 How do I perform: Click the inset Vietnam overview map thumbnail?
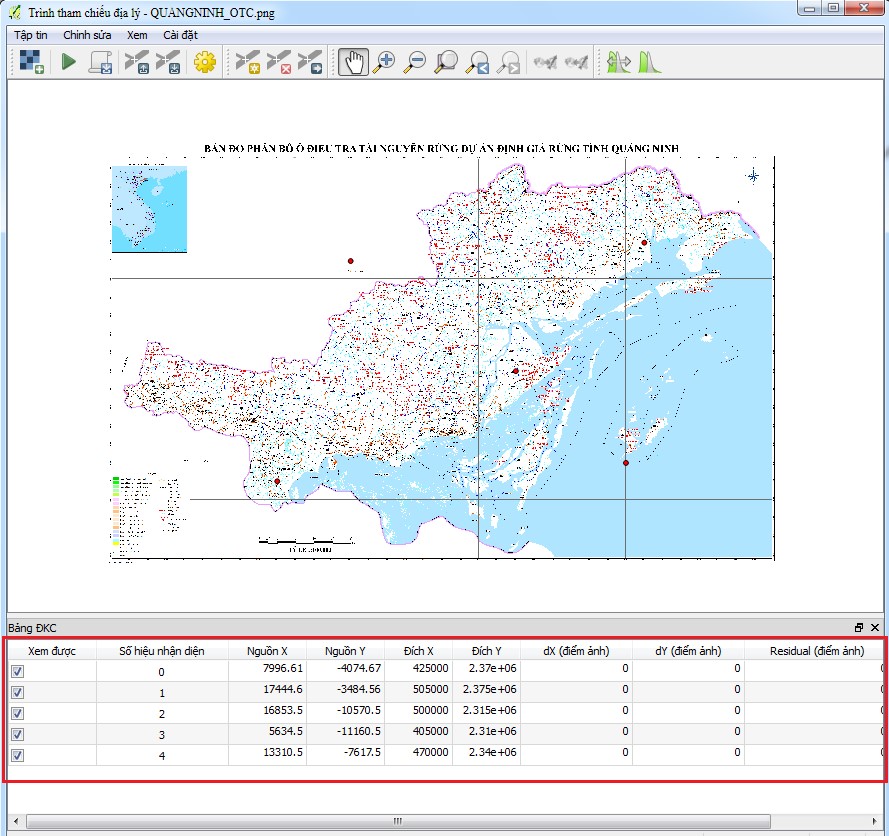point(149,209)
